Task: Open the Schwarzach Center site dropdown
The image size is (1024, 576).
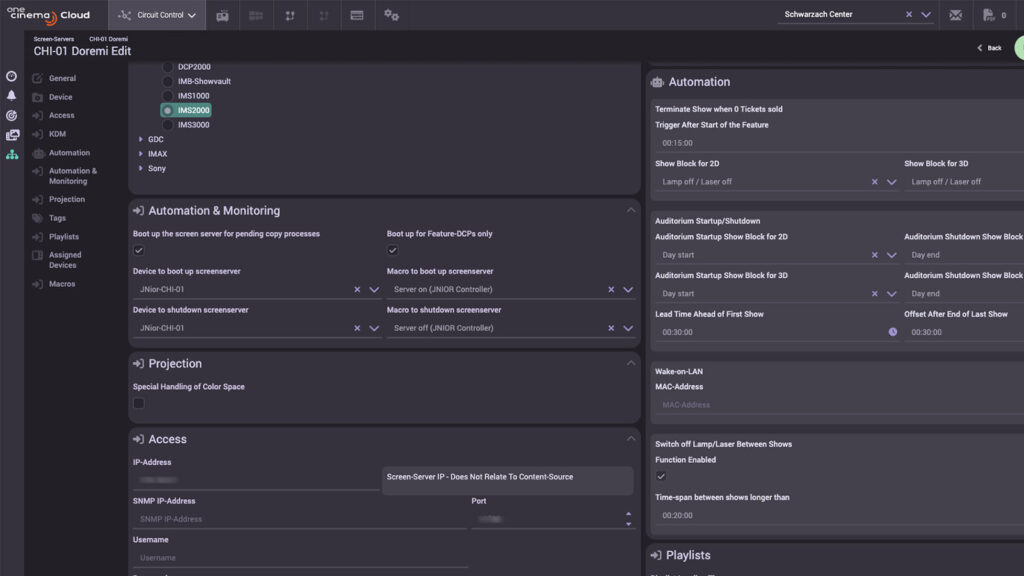Action: pyautogui.click(x=926, y=15)
